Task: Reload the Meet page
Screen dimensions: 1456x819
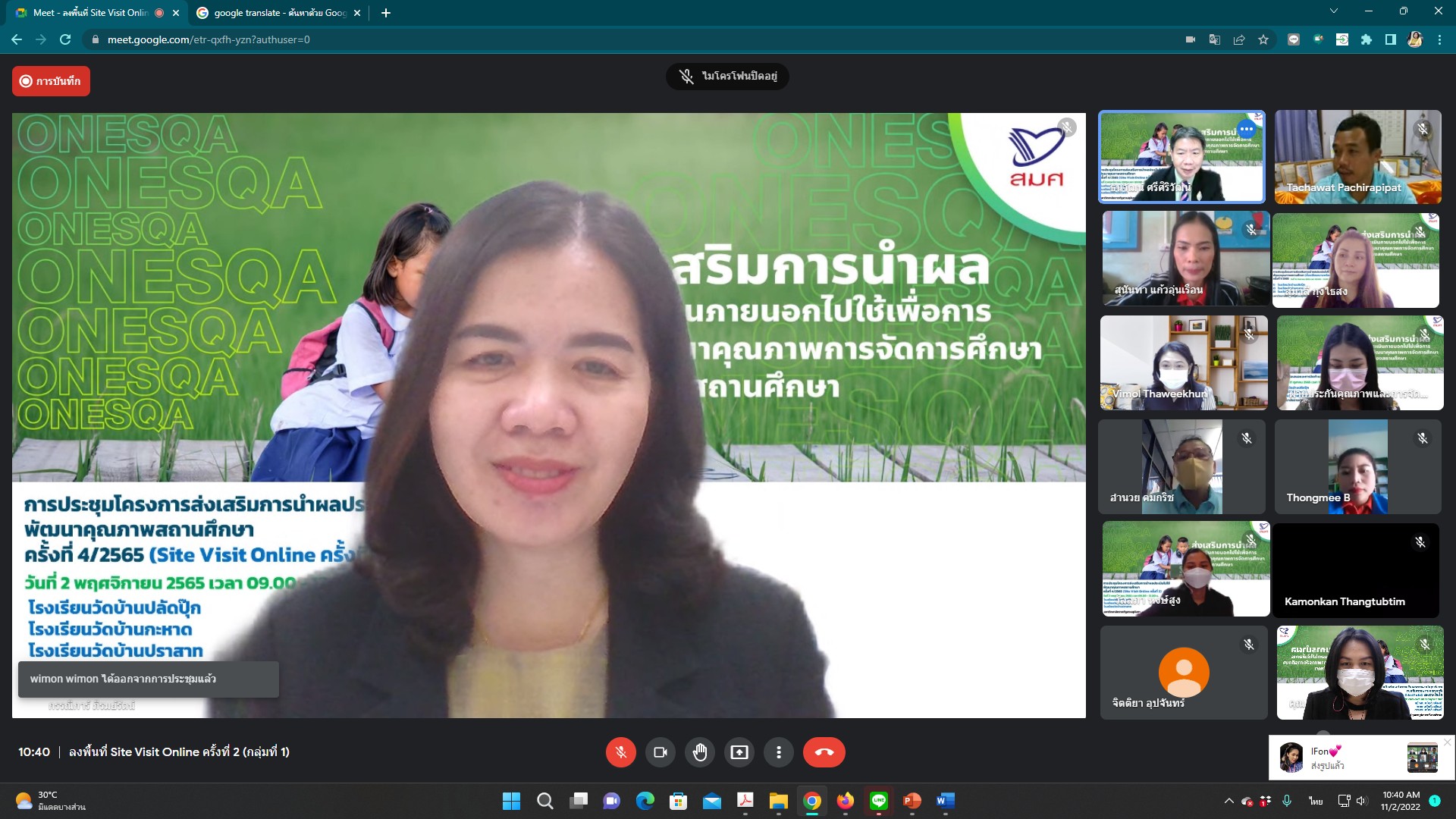Action: click(x=65, y=39)
